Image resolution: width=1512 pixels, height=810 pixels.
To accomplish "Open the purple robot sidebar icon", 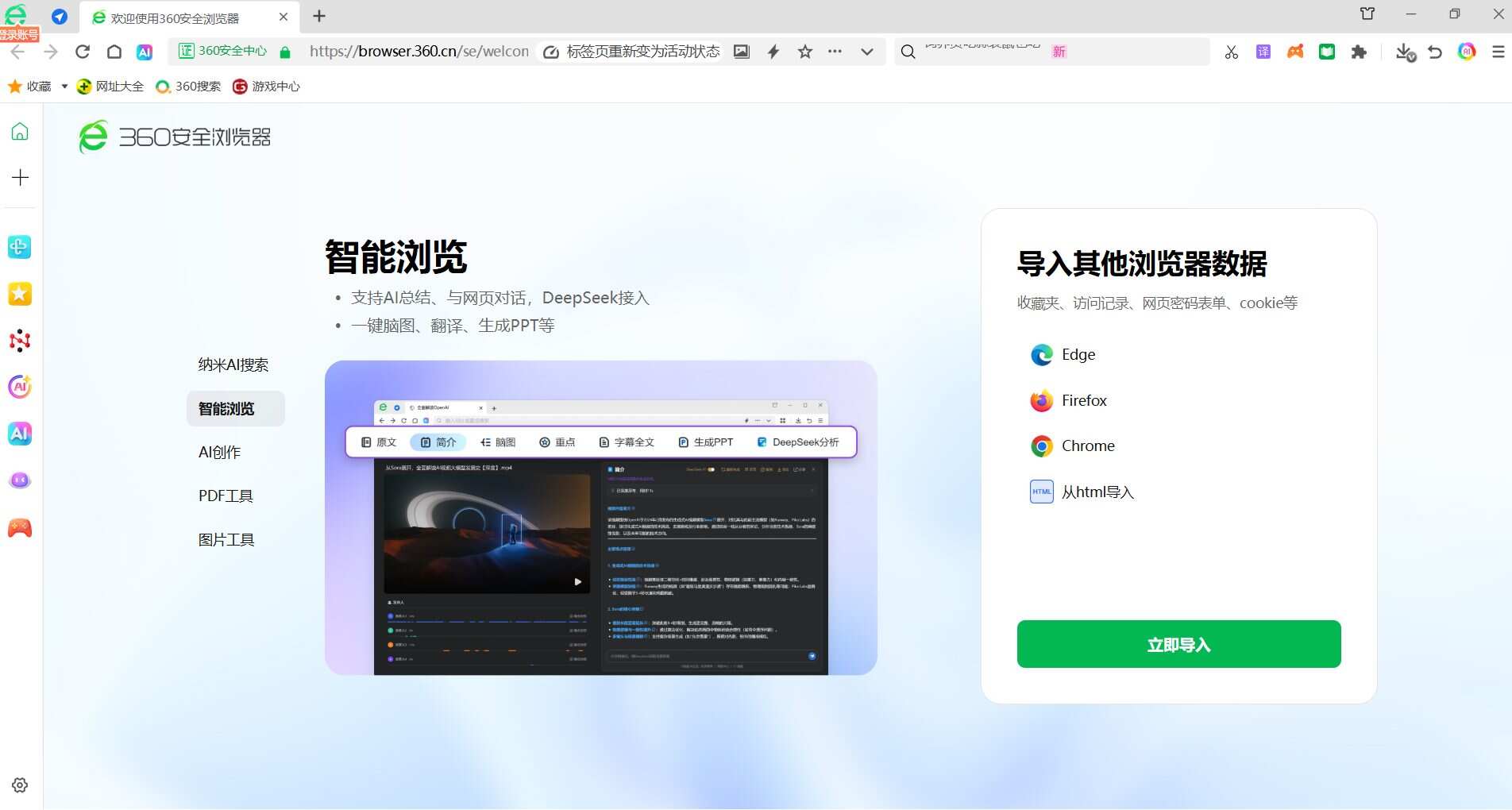I will [x=20, y=480].
